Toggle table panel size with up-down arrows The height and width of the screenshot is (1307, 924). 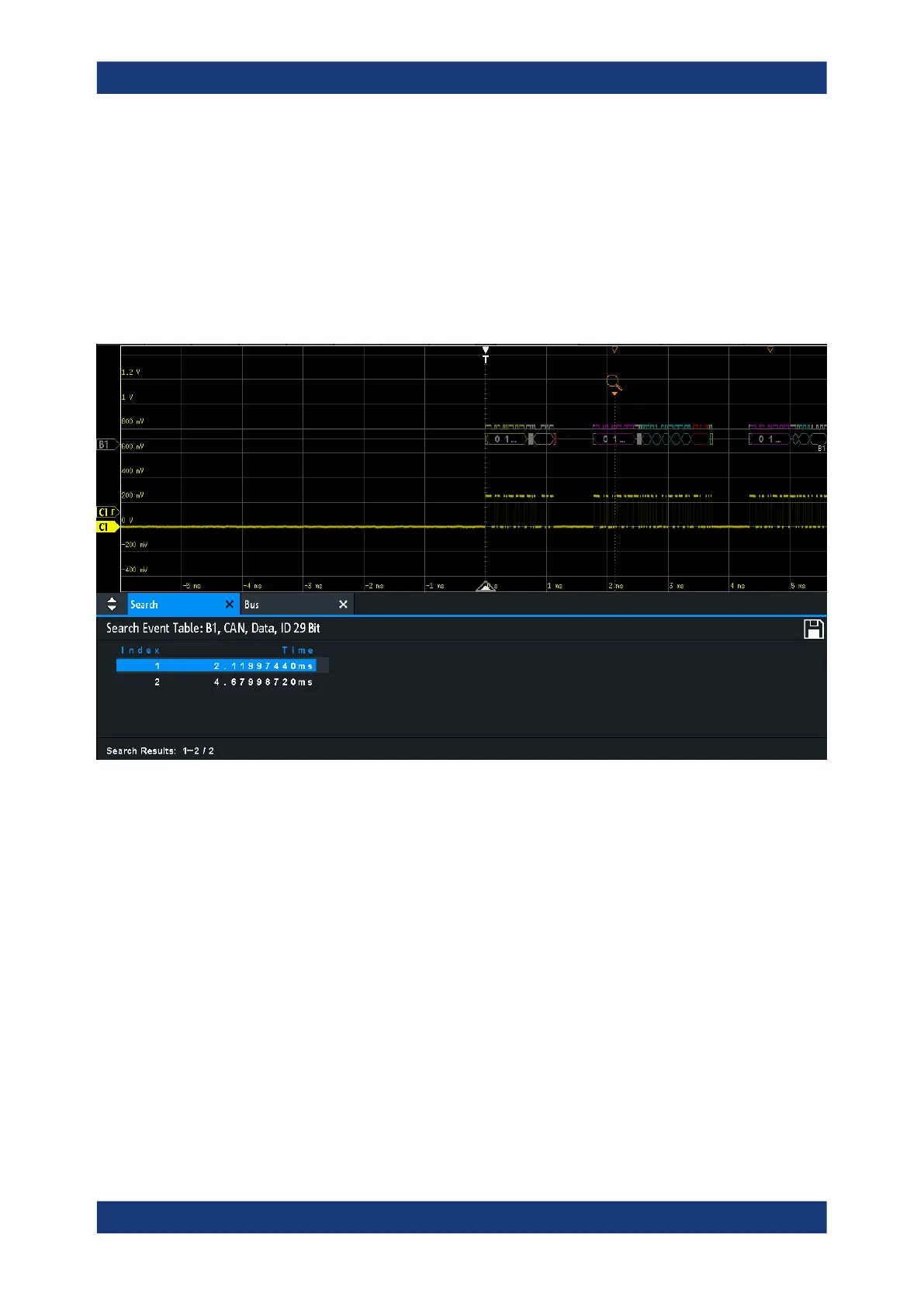pos(112,605)
